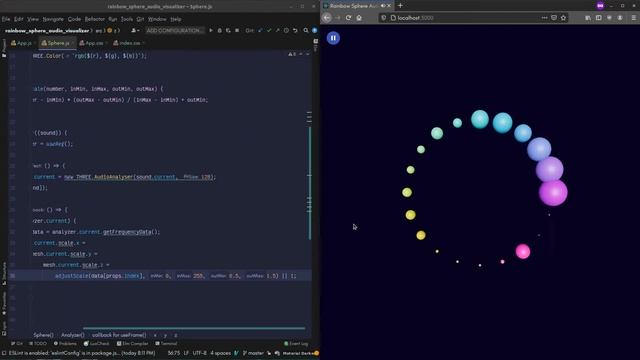The width and height of the screenshot is (640, 360).
Task: Open a new Firefox tab
Action: point(400,6)
